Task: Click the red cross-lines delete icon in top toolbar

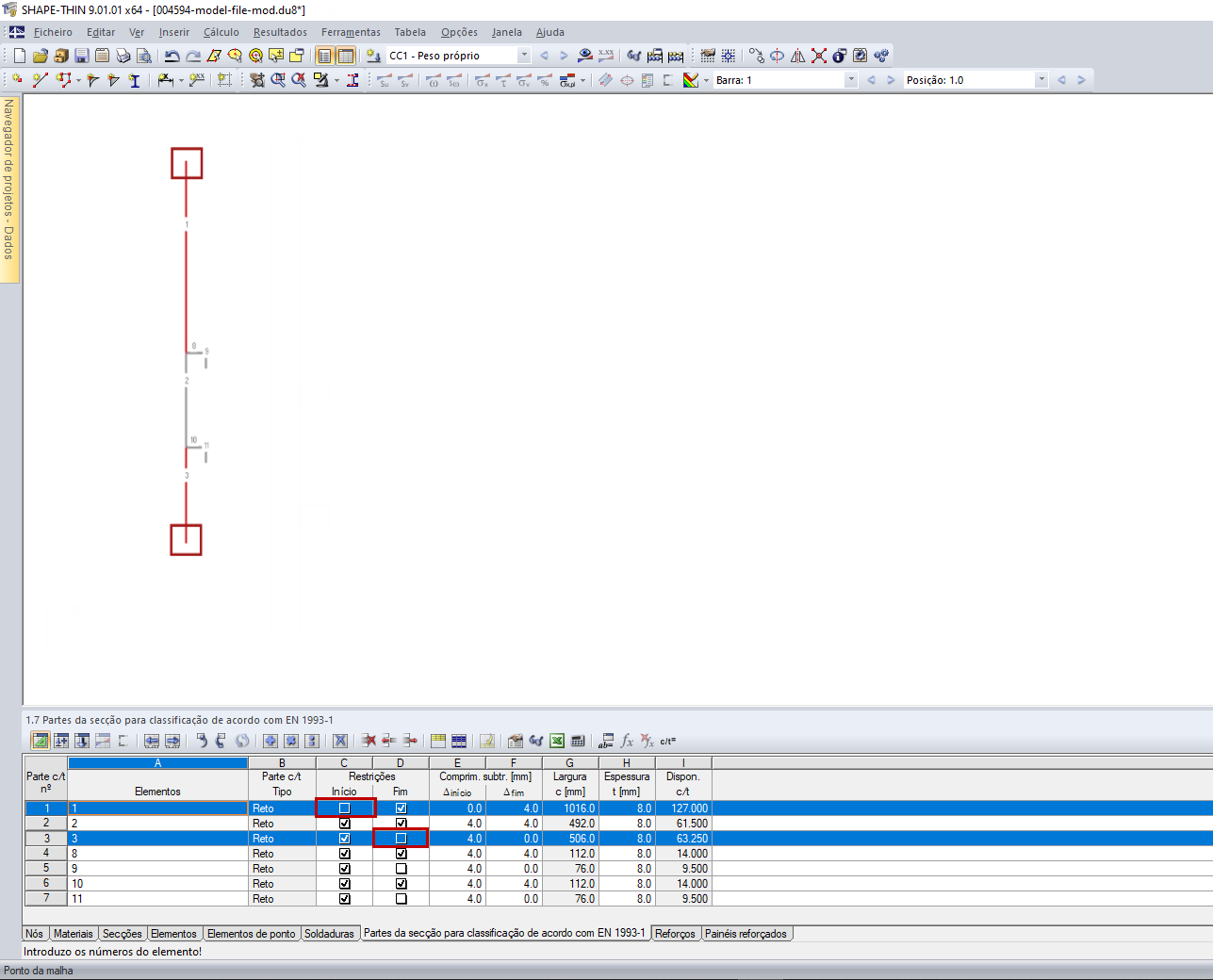Action: 819,56
